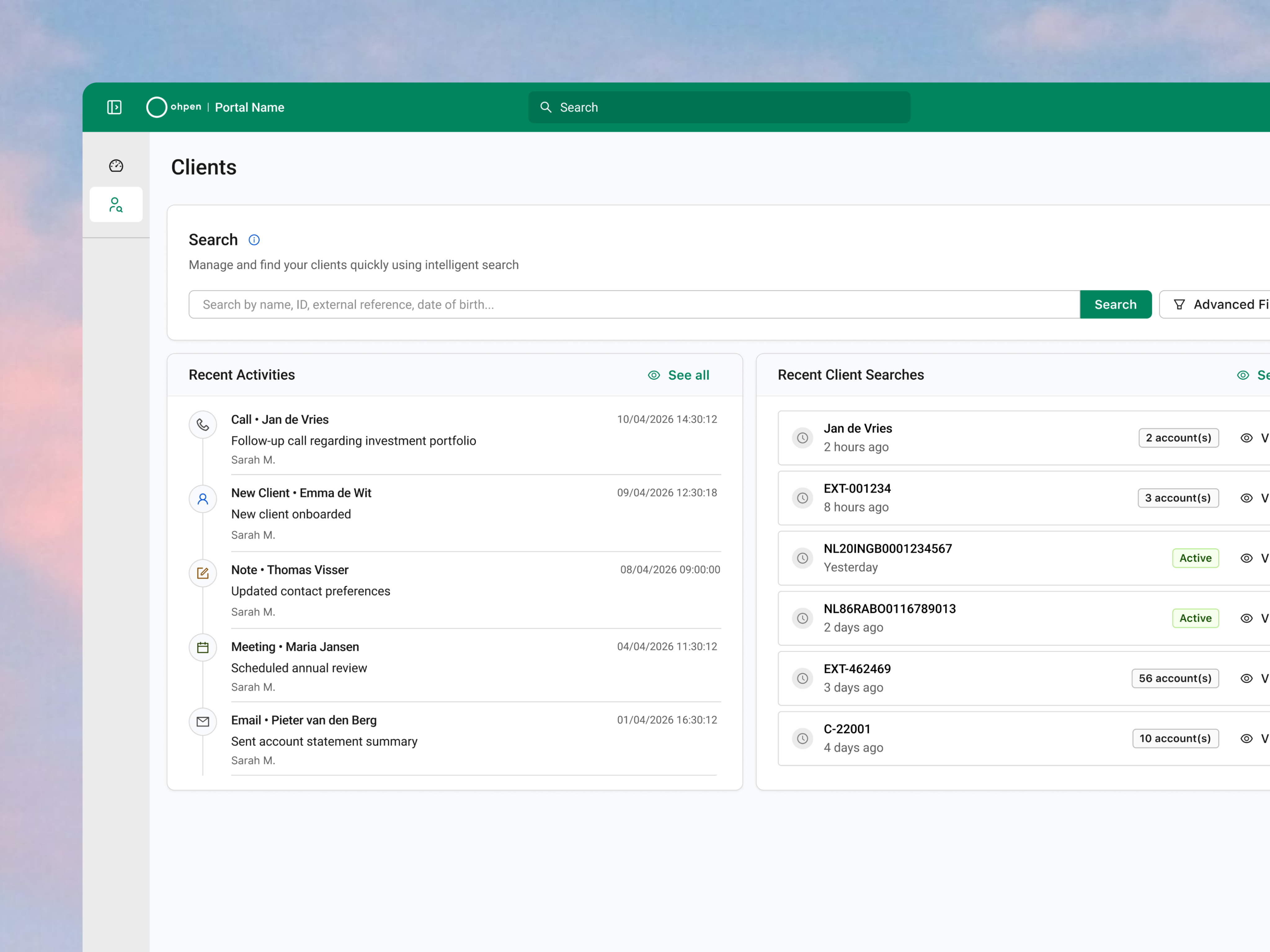Select 'NL20INGB0001234567' recent search

[888, 549]
